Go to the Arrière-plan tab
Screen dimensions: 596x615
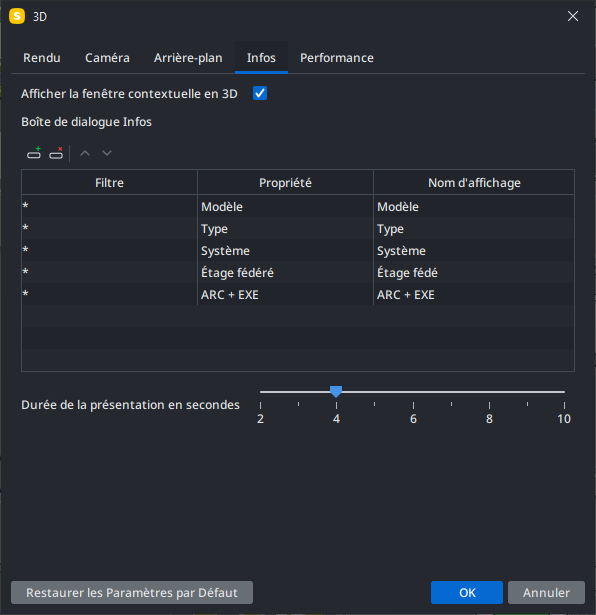pyautogui.click(x=188, y=58)
